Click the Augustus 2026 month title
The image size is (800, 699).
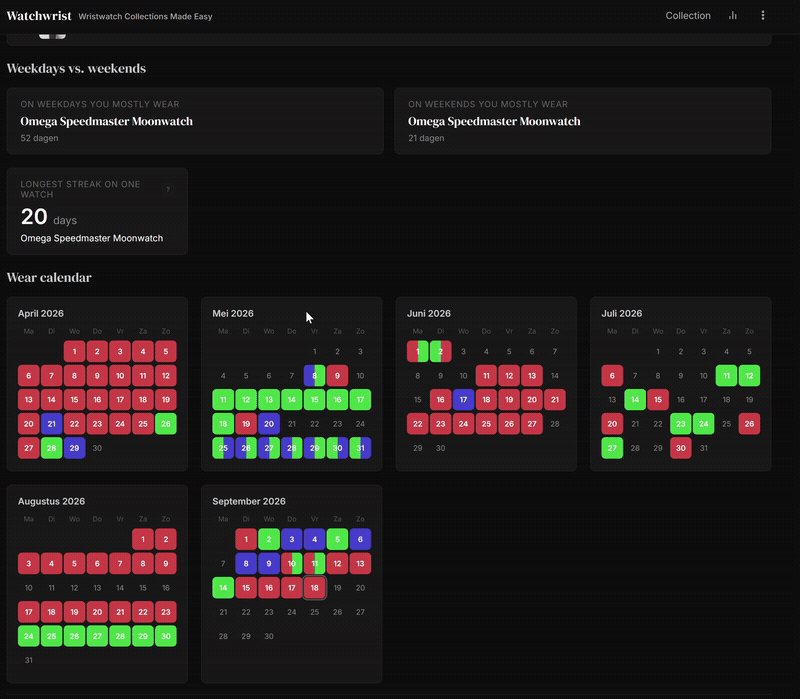tap(52, 501)
